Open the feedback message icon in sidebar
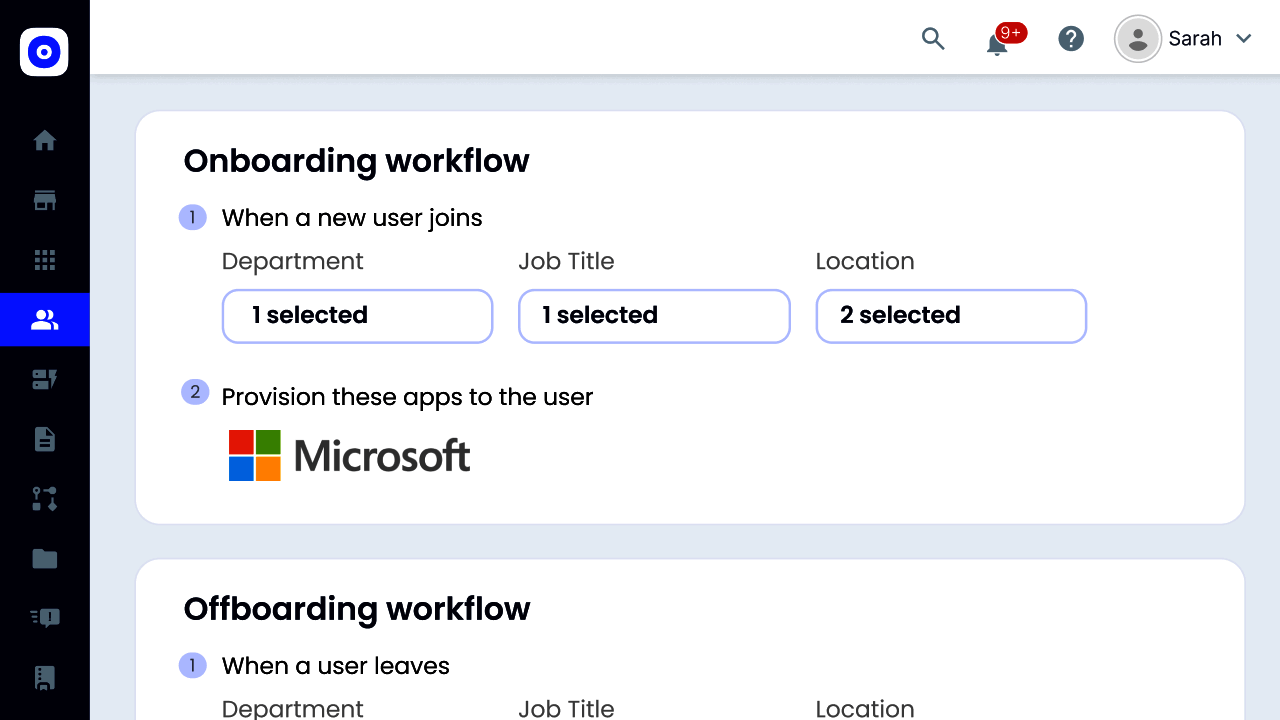Viewport: 1280px width, 720px height. (x=45, y=618)
